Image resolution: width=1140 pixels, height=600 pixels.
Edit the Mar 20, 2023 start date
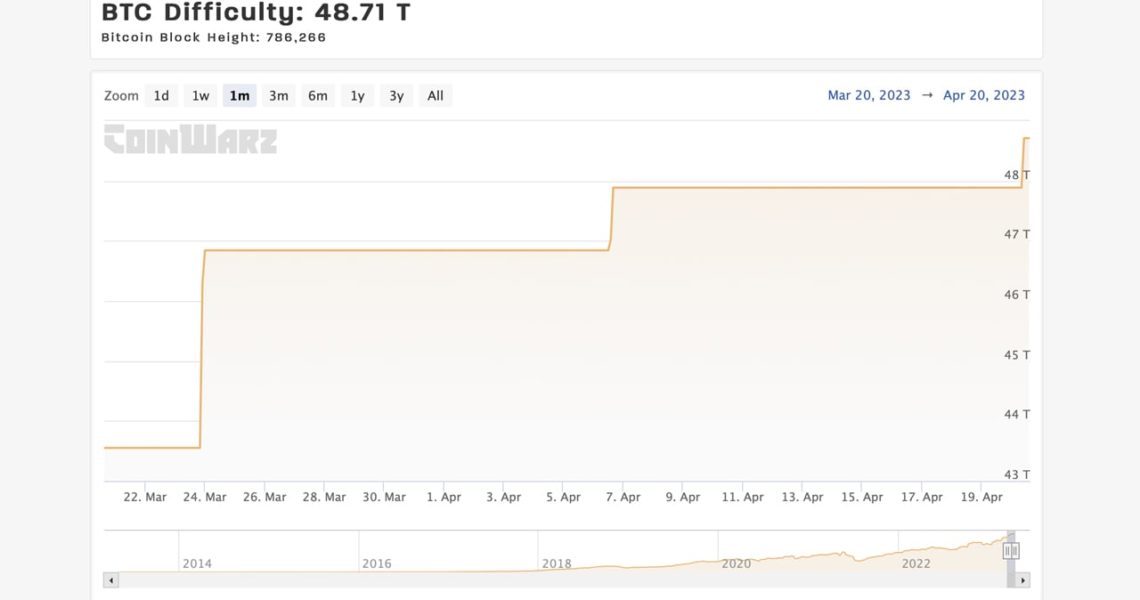click(x=868, y=96)
